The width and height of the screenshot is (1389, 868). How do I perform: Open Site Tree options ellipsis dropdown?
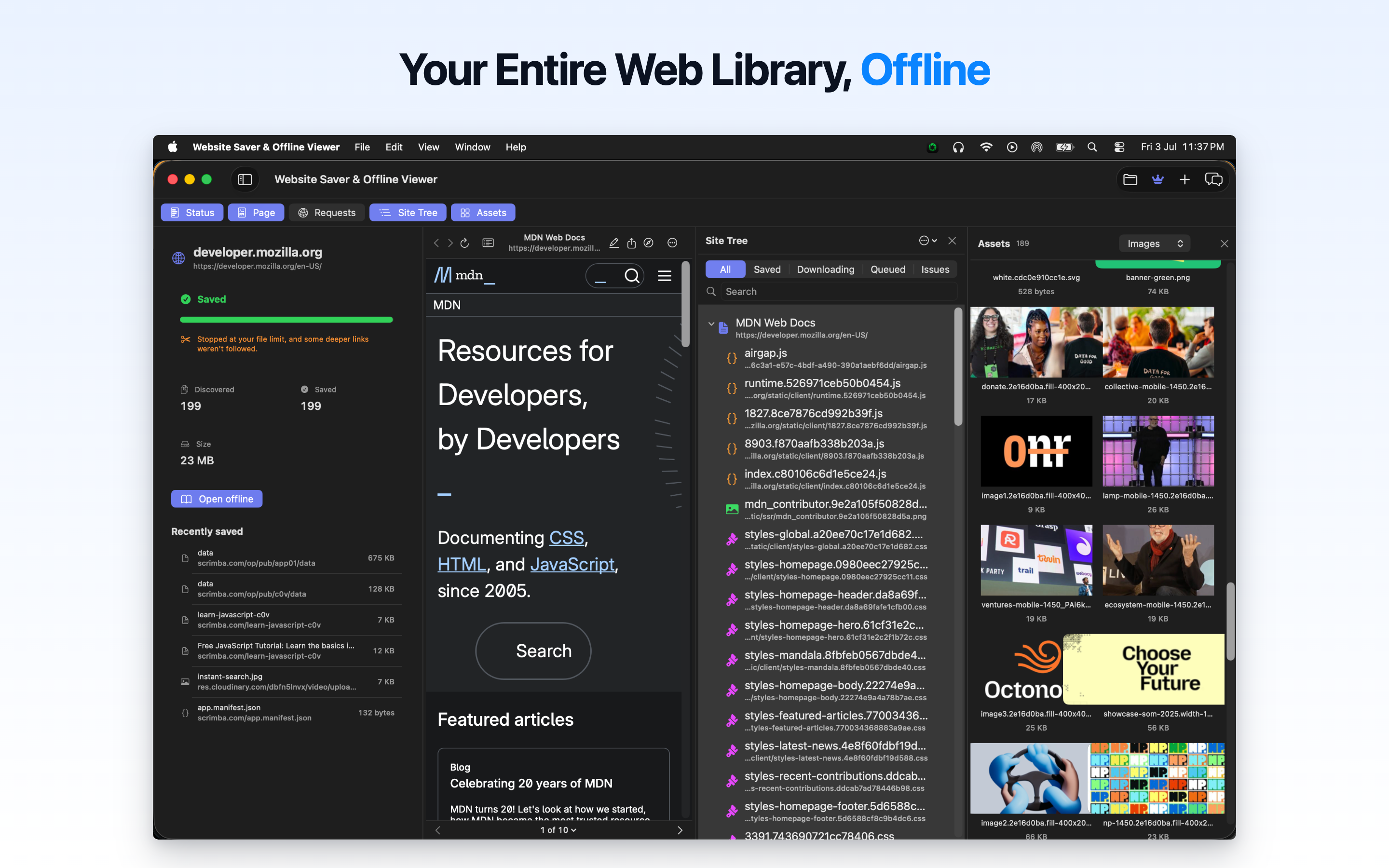928,241
